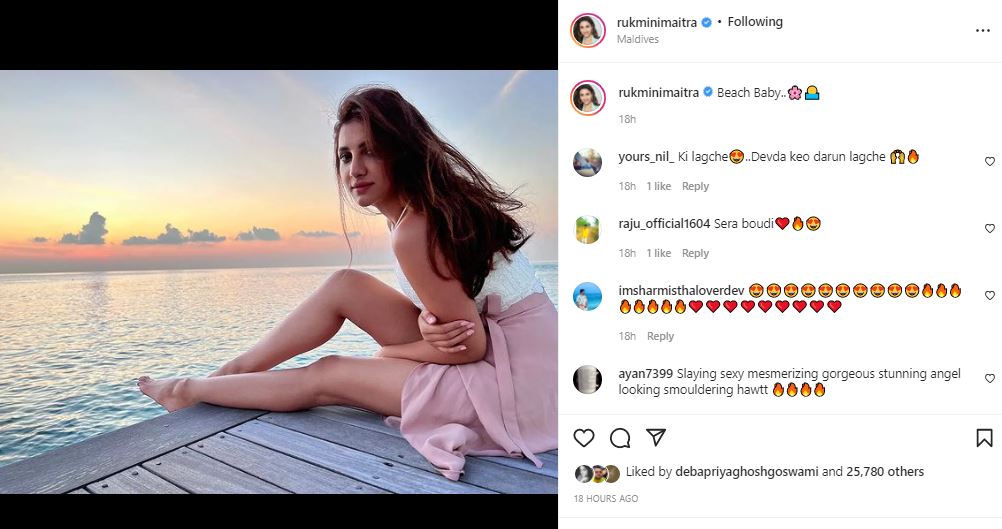Like the comment by yours_nil_
This screenshot has width=1002, height=529.
(x=990, y=161)
